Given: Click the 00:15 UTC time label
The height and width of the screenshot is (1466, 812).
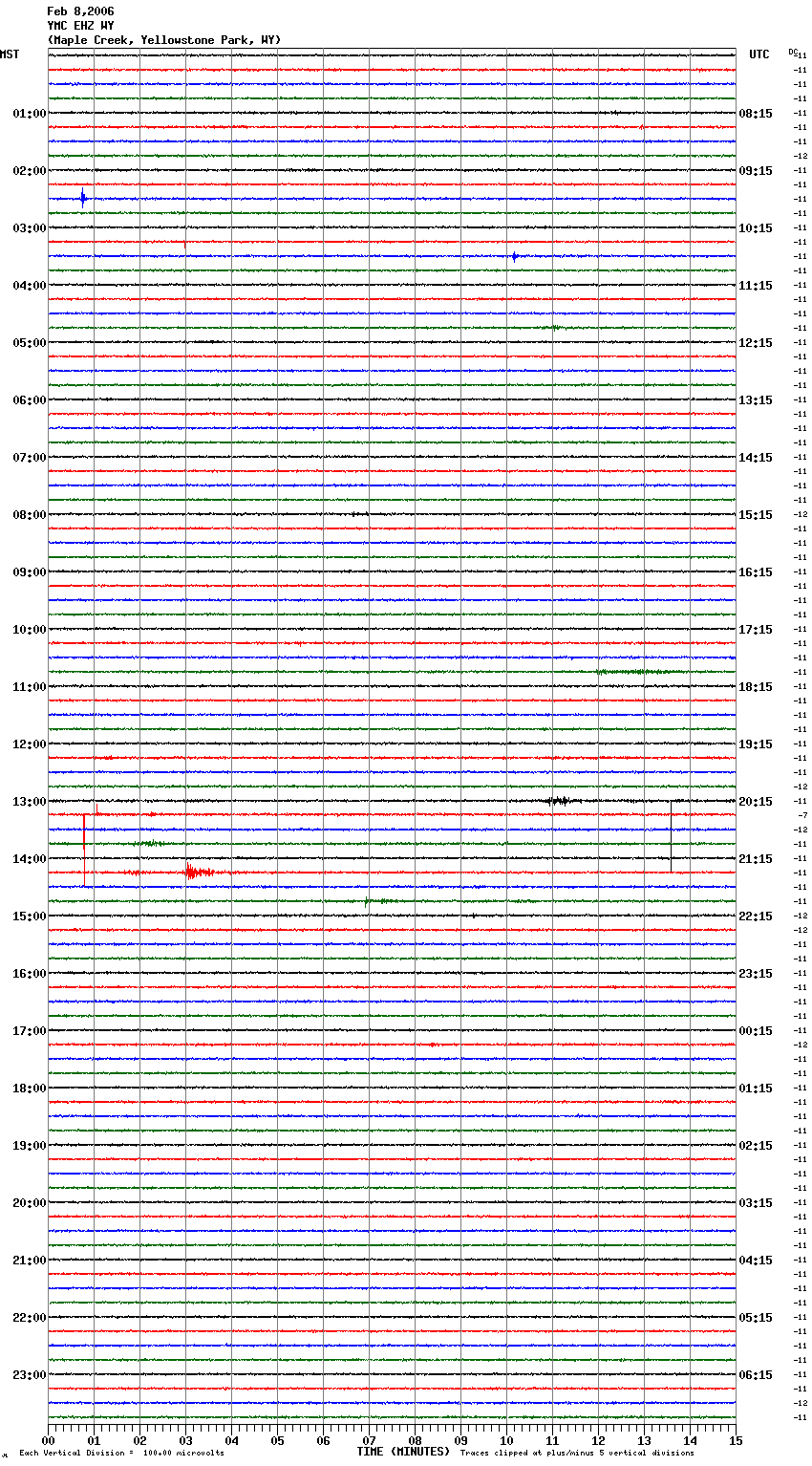Looking at the screenshot, I should coord(756,1031).
